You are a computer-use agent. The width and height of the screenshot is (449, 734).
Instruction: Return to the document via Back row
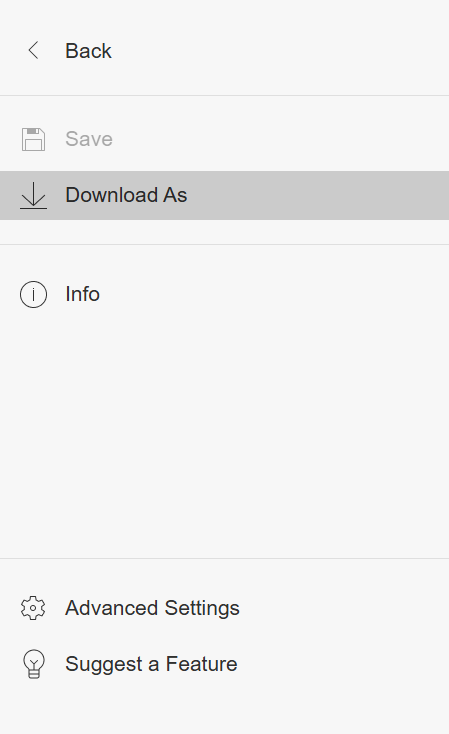pyautogui.click(x=224, y=51)
